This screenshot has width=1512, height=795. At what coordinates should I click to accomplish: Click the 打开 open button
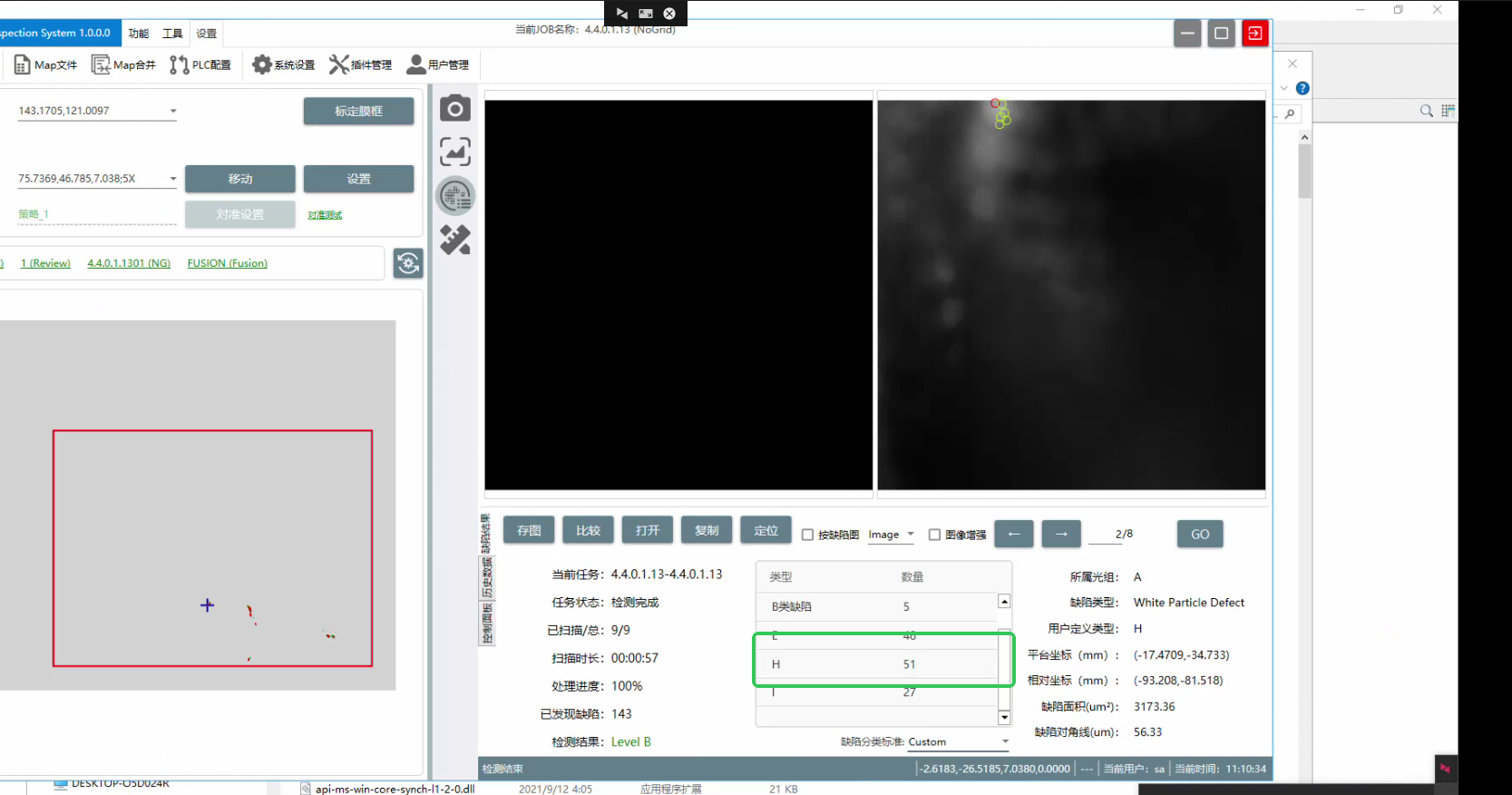click(x=648, y=530)
